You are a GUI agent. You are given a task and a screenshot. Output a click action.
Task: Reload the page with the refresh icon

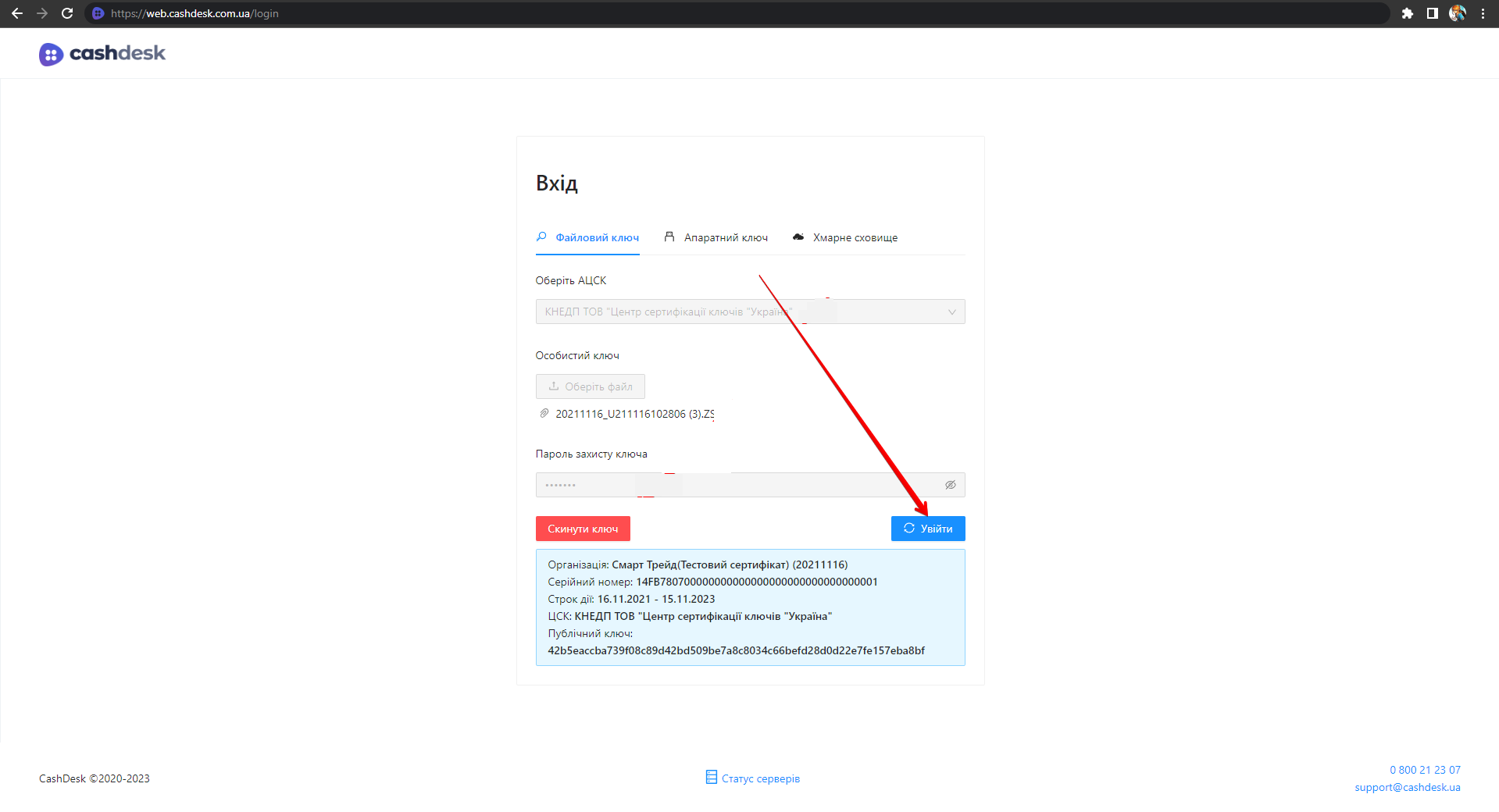click(67, 13)
